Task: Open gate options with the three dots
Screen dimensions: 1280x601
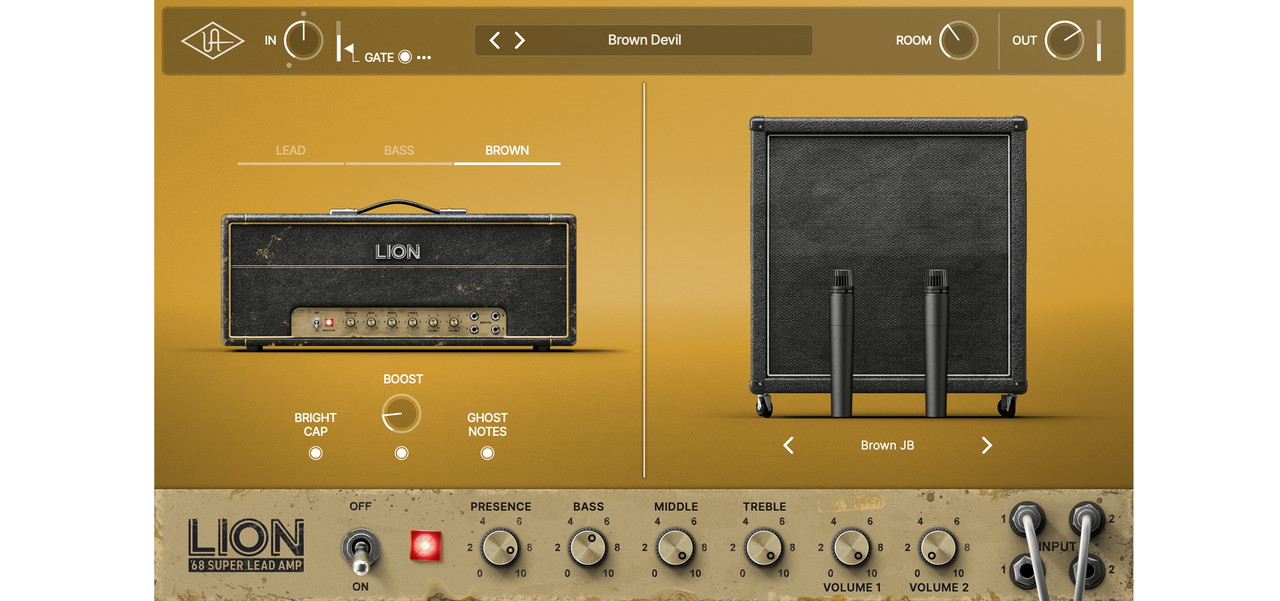Action: (x=424, y=58)
